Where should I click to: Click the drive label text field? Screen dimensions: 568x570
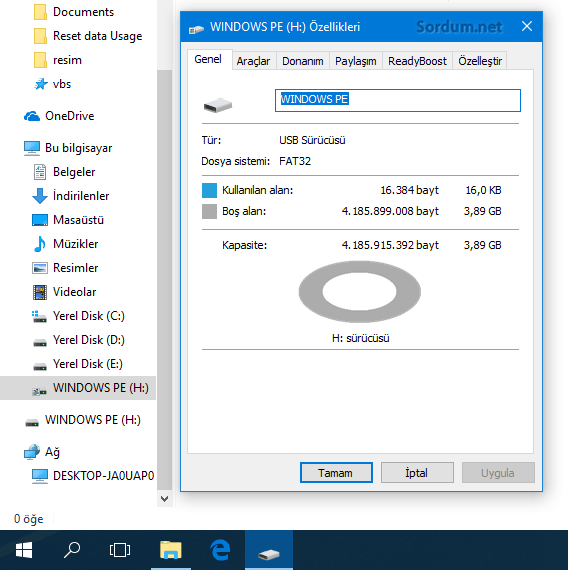398,100
